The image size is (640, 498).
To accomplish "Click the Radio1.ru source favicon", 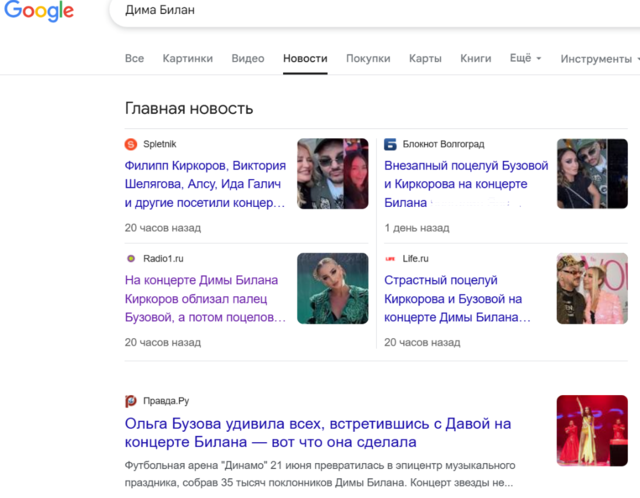I will [131, 258].
